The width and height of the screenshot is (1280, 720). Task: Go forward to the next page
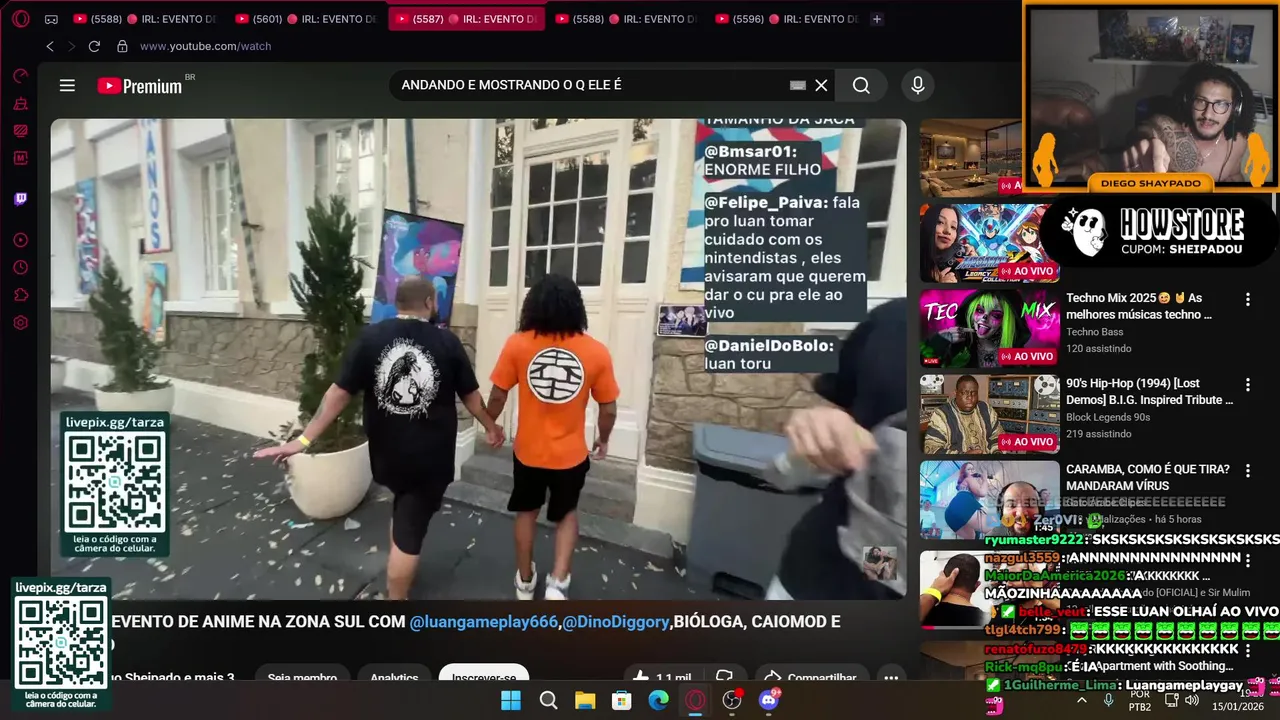pos(71,46)
